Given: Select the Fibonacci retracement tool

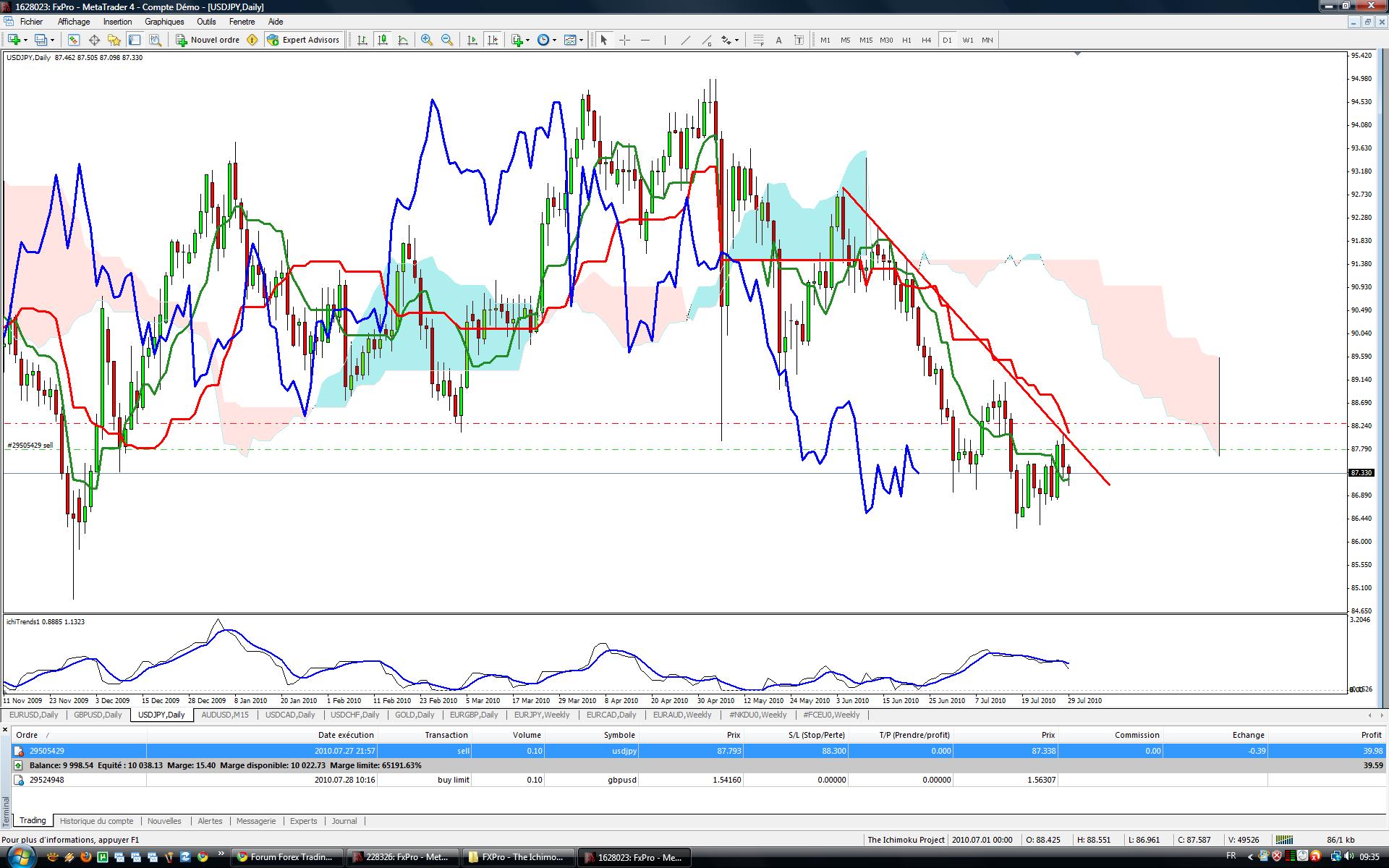Looking at the screenshot, I should coord(758,40).
